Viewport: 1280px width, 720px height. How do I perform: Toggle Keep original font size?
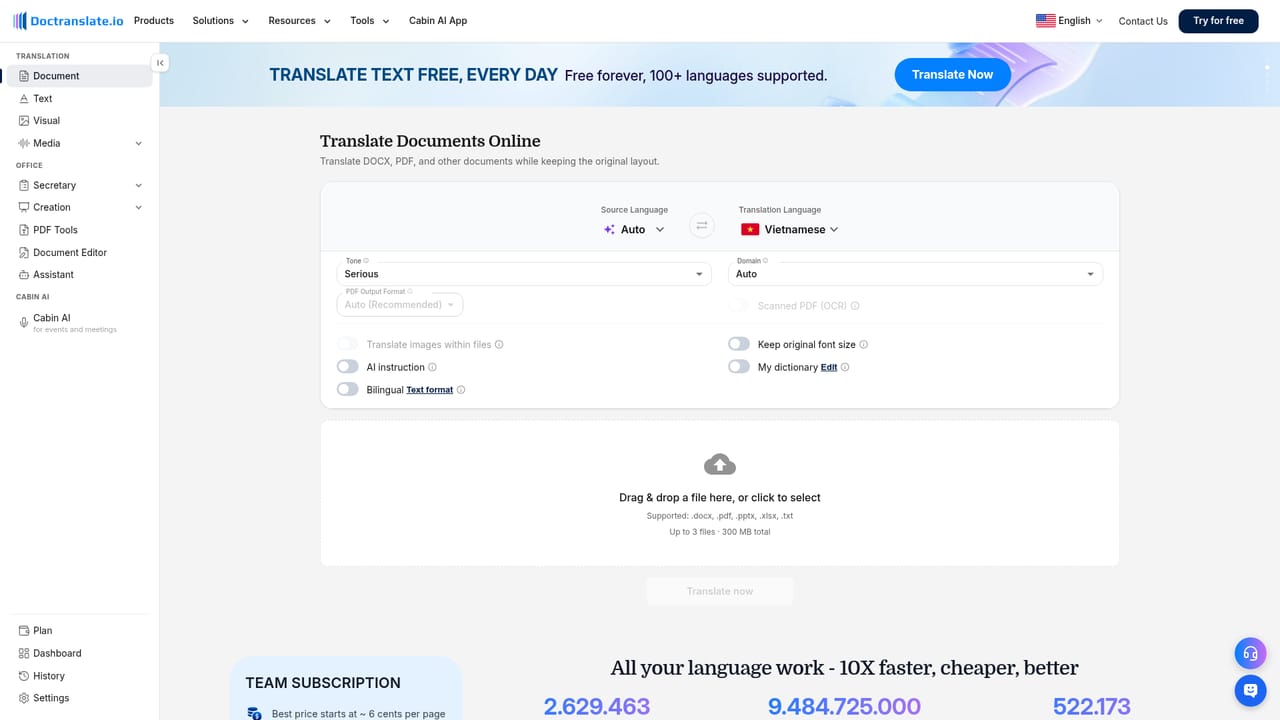click(x=739, y=344)
